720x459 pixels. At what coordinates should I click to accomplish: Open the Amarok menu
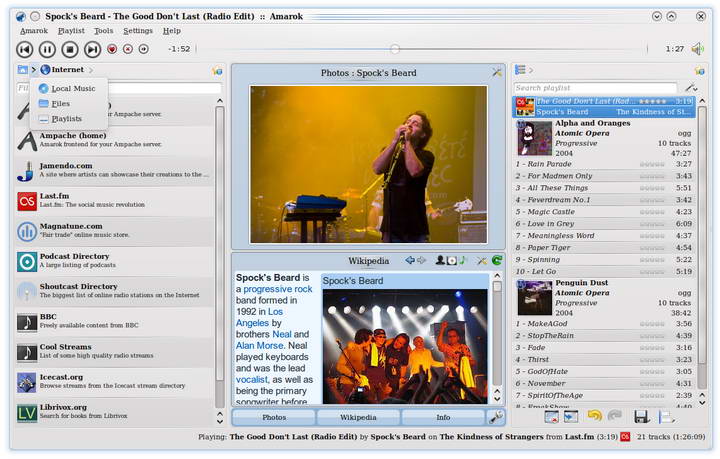[34, 31]
